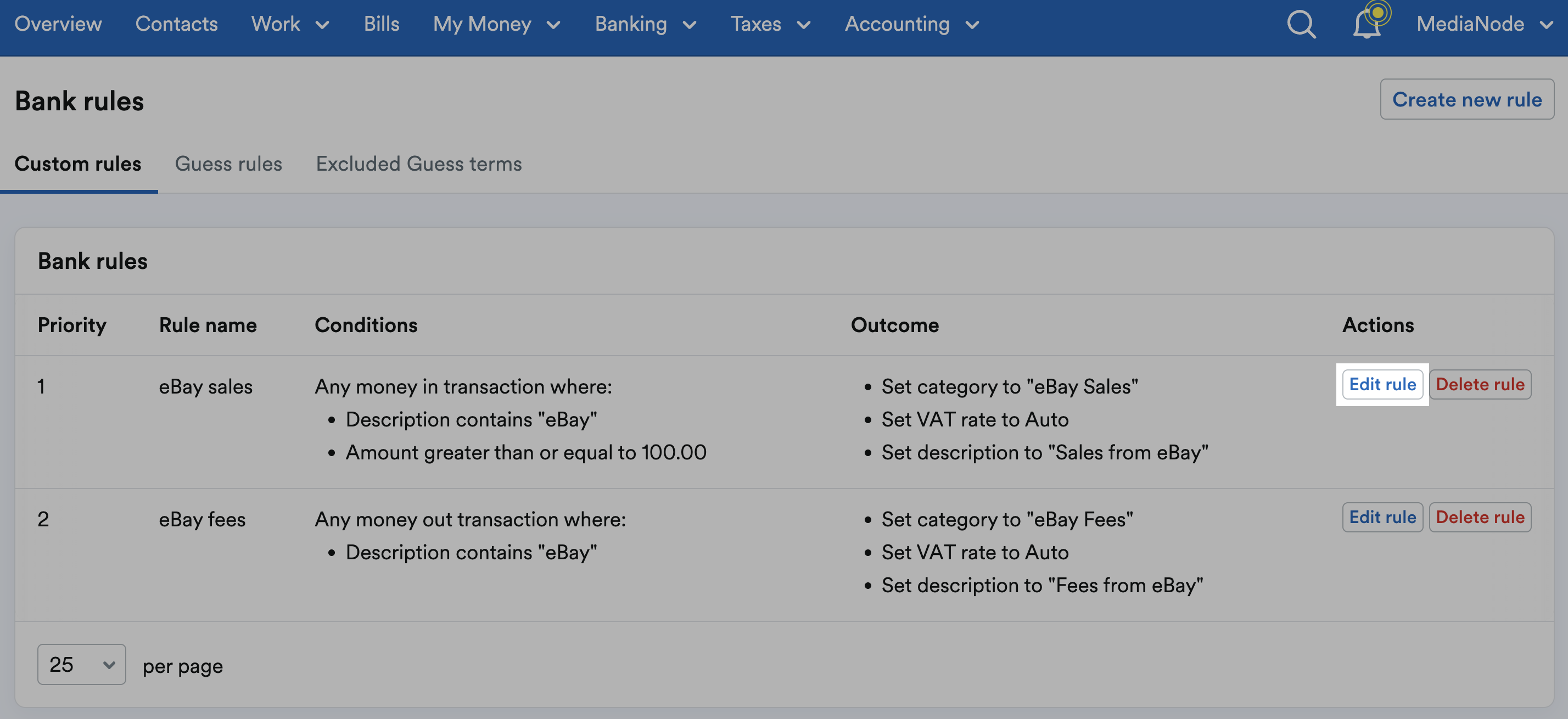Viewport: 1568px width, 719px height.
Task: Expand the Work menu
Action: pyautogui.click(x=290, y=24)
